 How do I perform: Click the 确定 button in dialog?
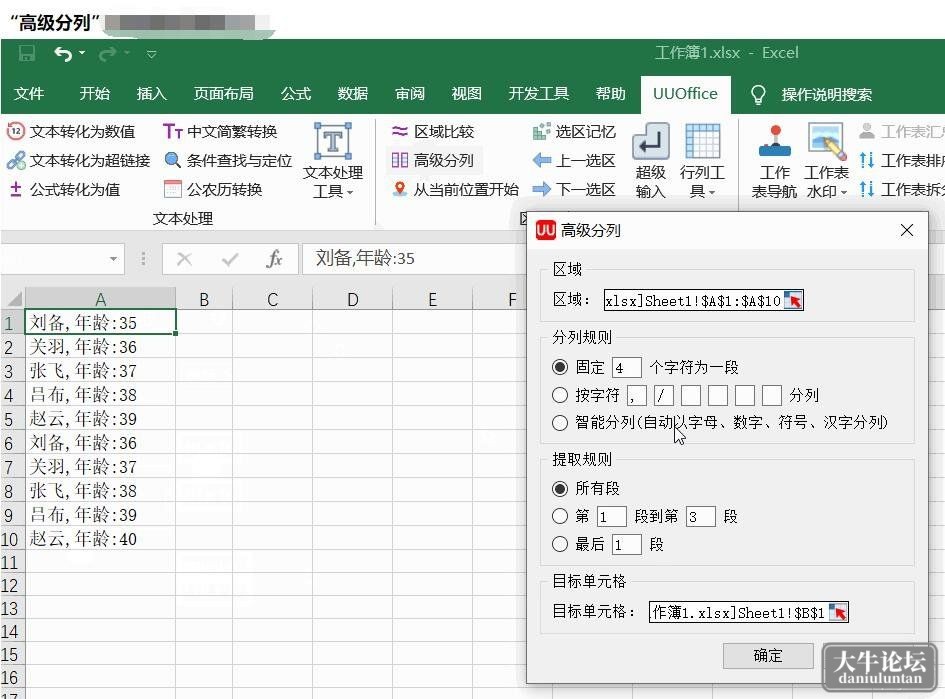click(768, 656)
